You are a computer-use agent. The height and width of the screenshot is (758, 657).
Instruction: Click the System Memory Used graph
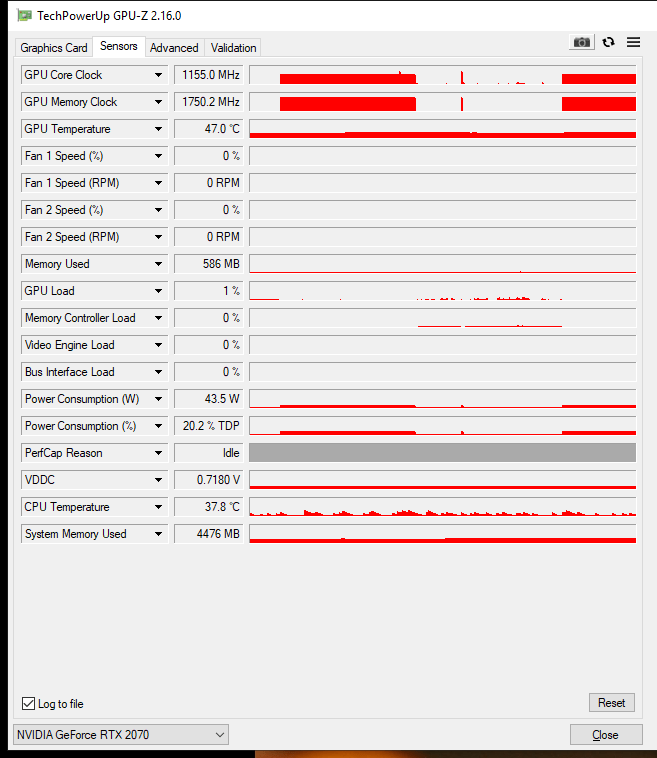(443, 534)
